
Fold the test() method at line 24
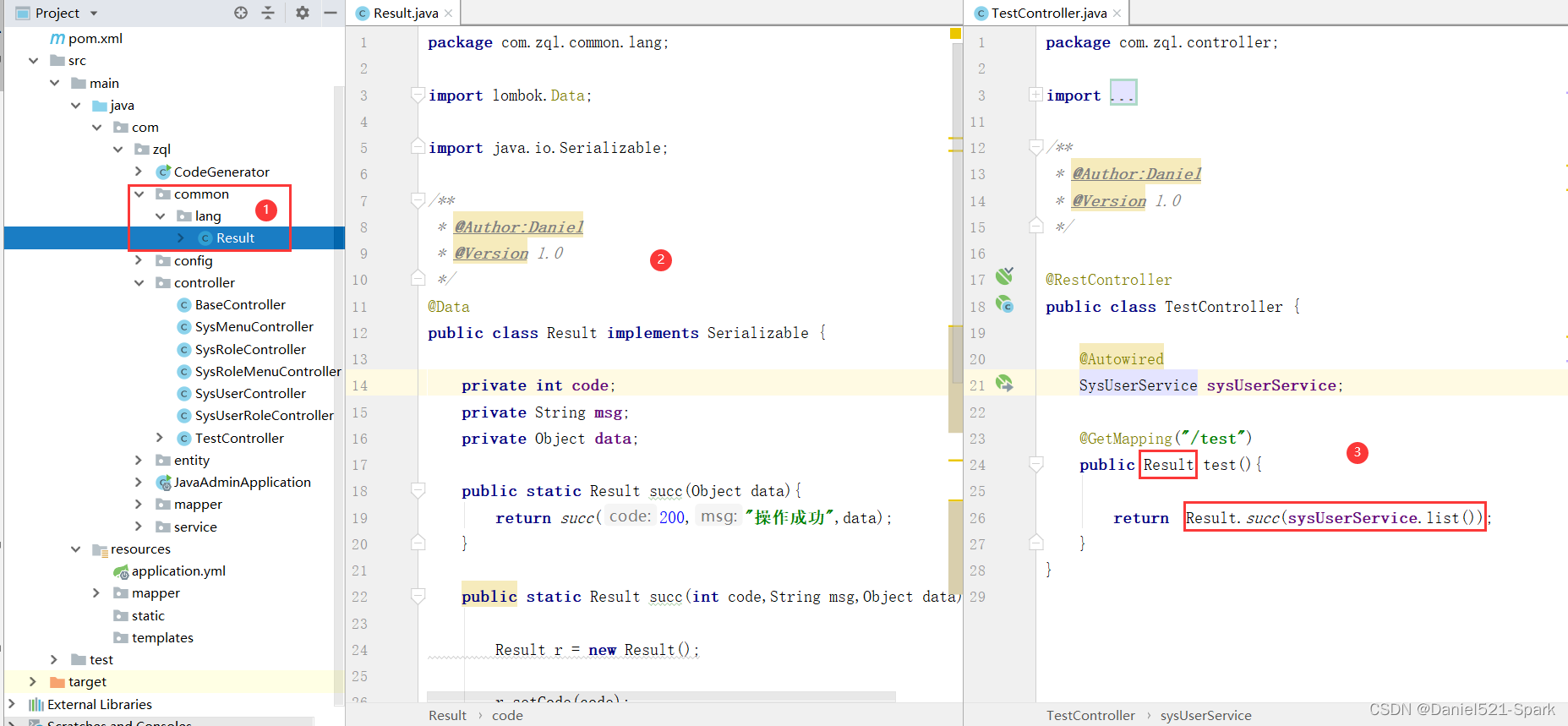click(1035, 464)
